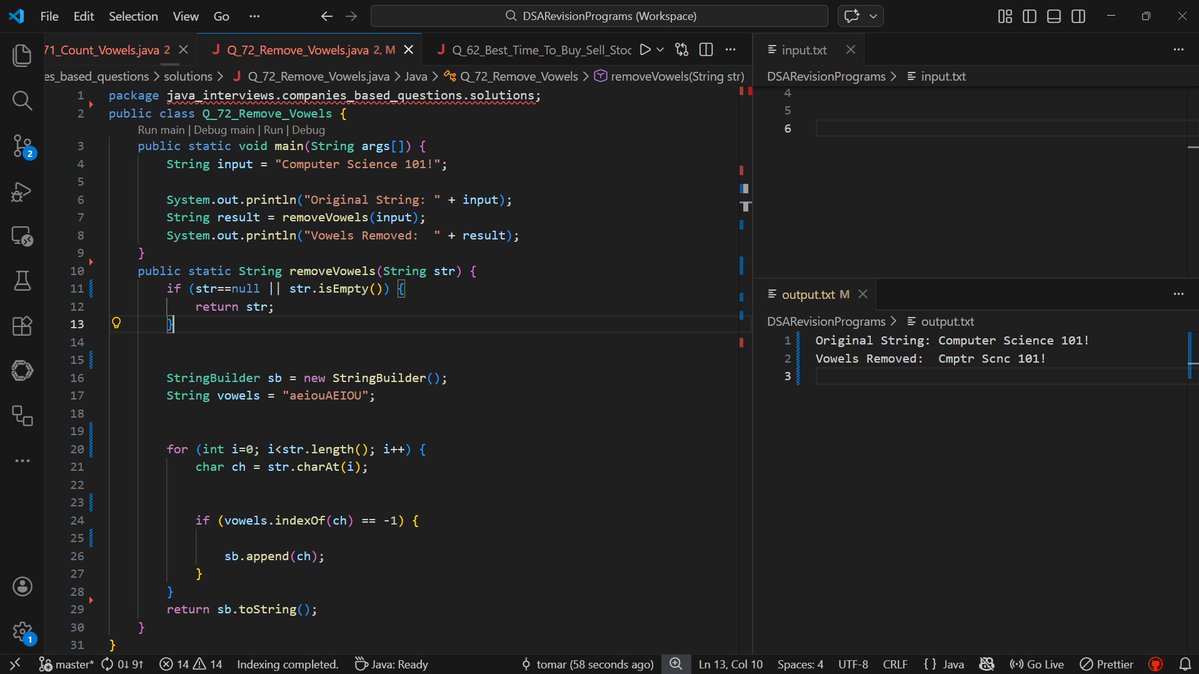Open problems panel showing 14 errors
This screenshot has width=1199, height=674.
190,664
